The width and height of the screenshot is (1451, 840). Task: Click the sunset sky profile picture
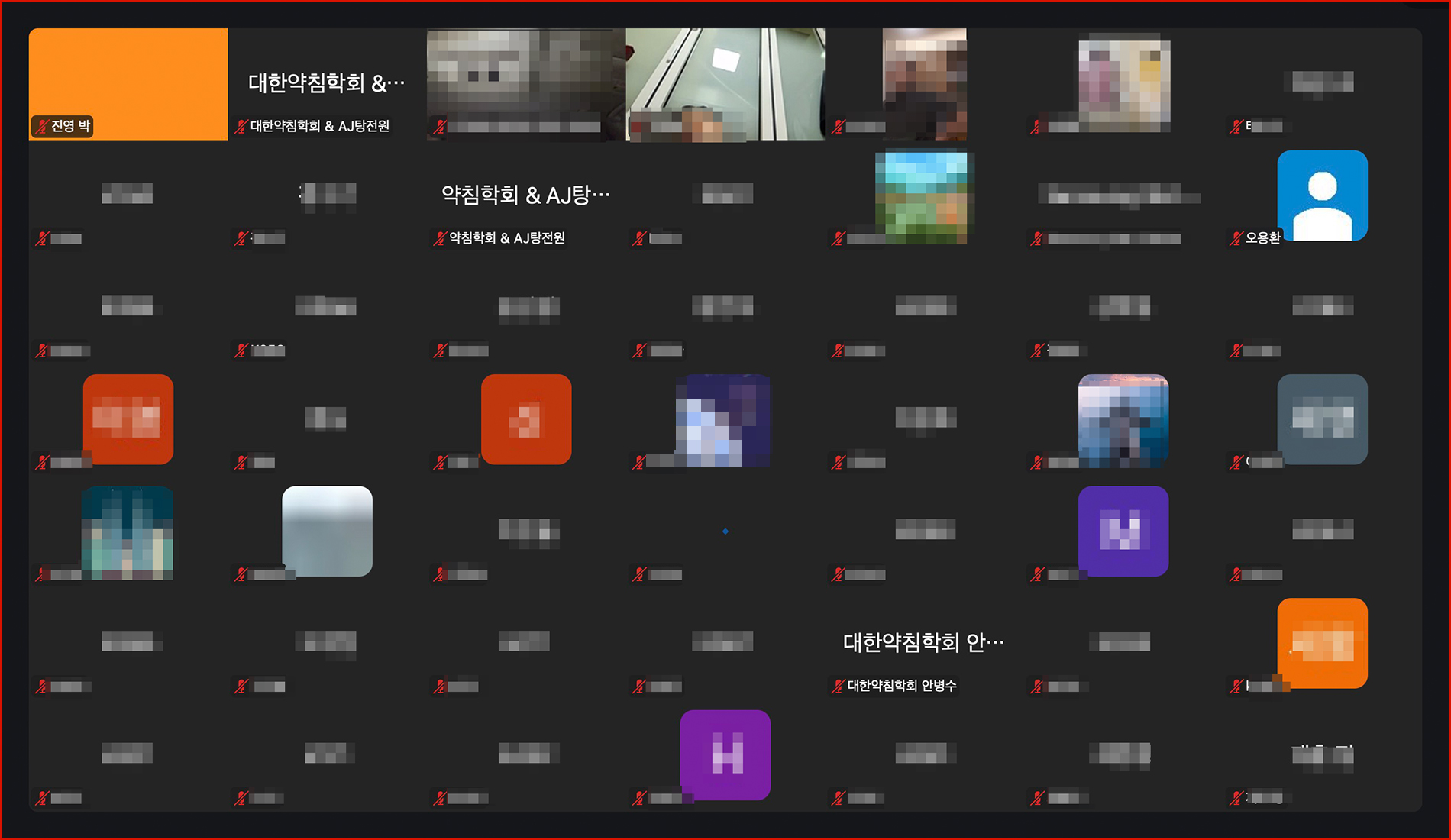pos(1123,420)
